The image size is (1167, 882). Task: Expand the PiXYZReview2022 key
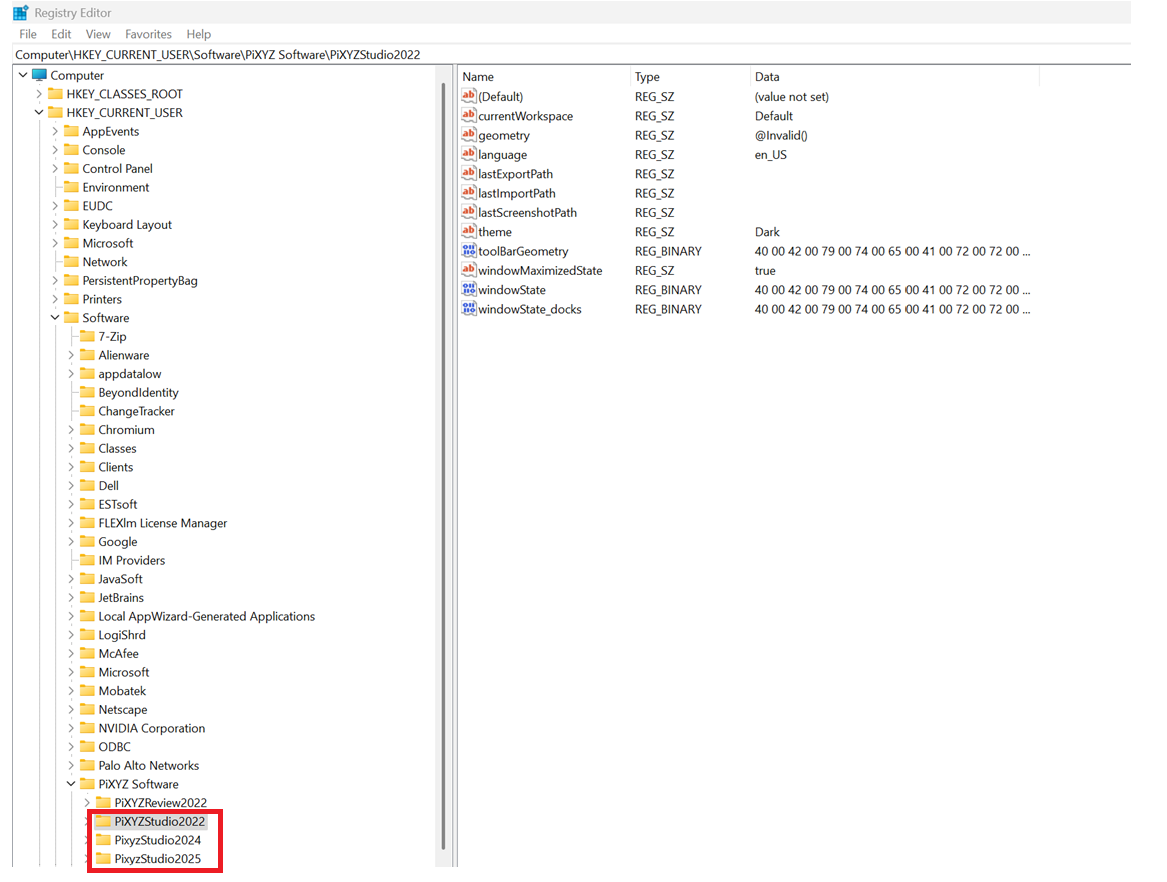click(x=86, y=802)
